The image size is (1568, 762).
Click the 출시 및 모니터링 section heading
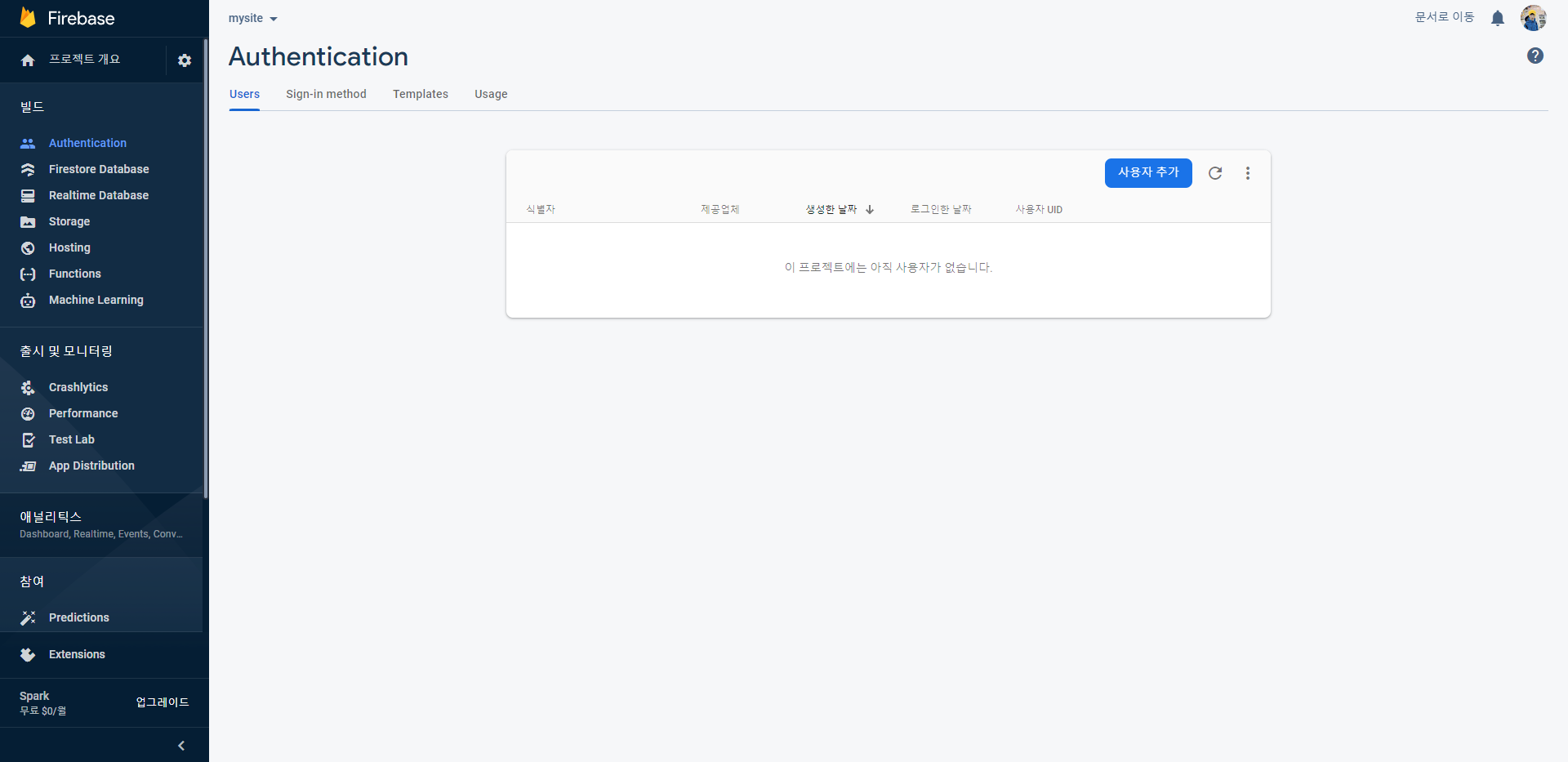[x=66, y=351]
